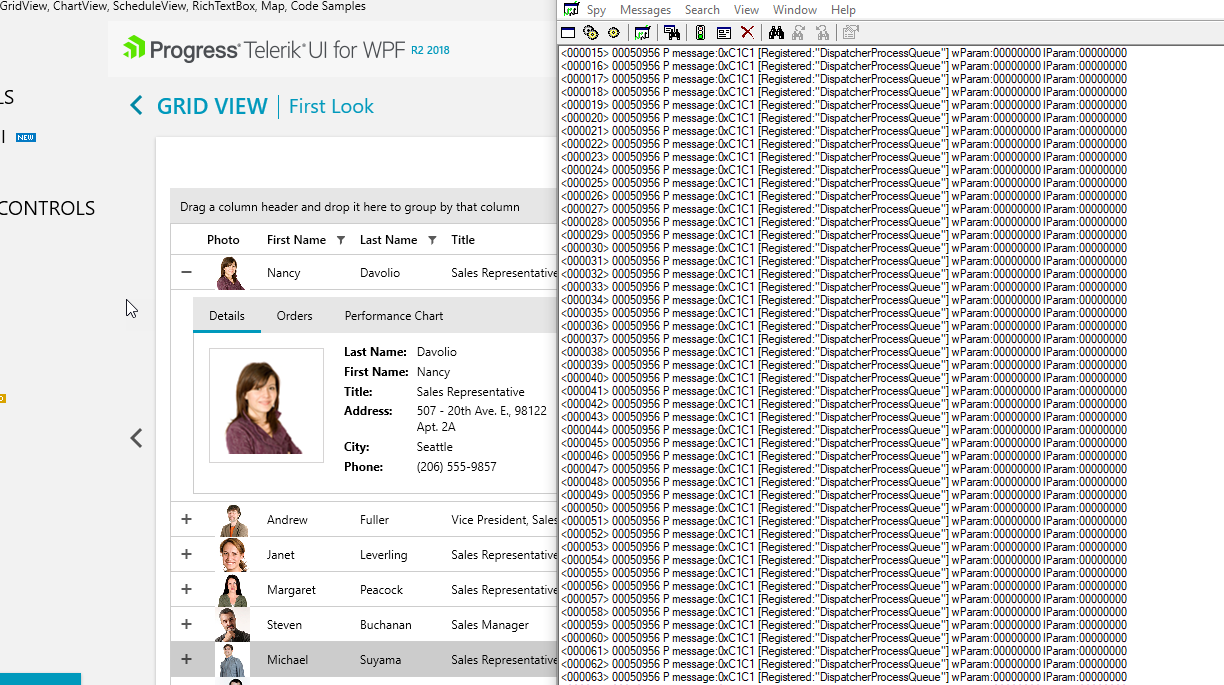This screenshot has width=1224, height=685.
Task: Open the Window menu
Action: 795,9
